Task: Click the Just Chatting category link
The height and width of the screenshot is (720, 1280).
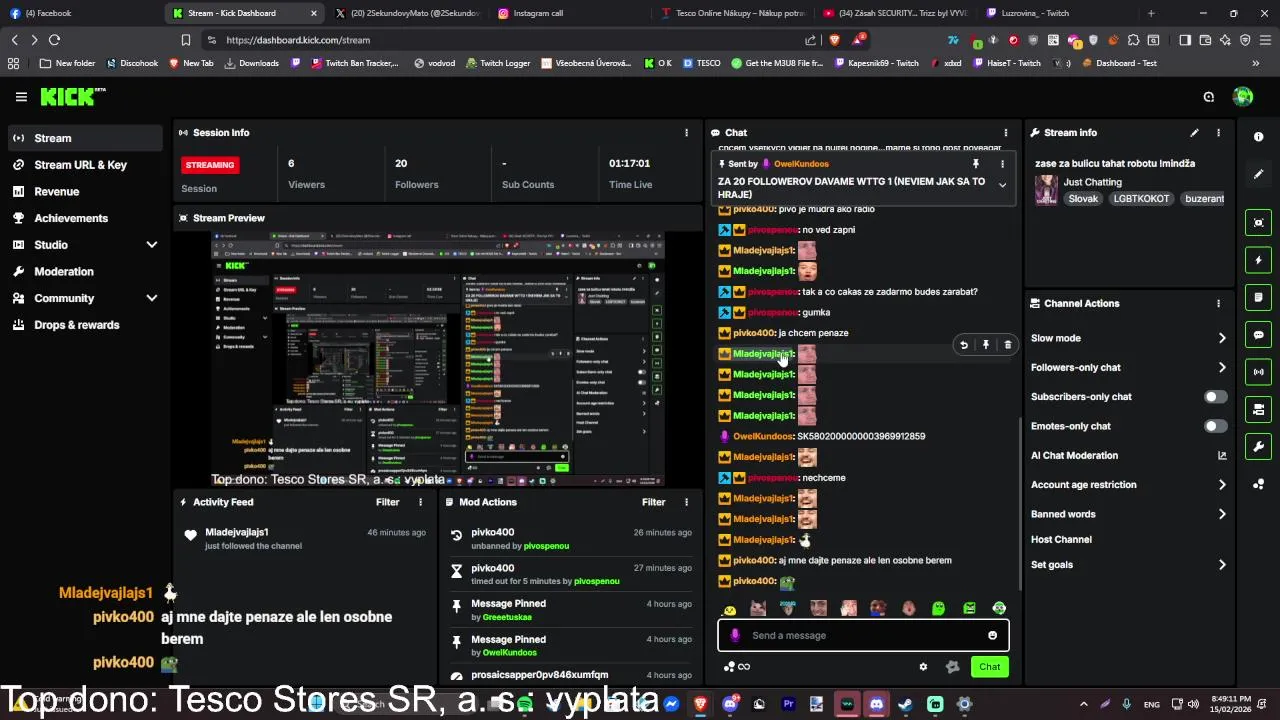Action: (1092, 182)
